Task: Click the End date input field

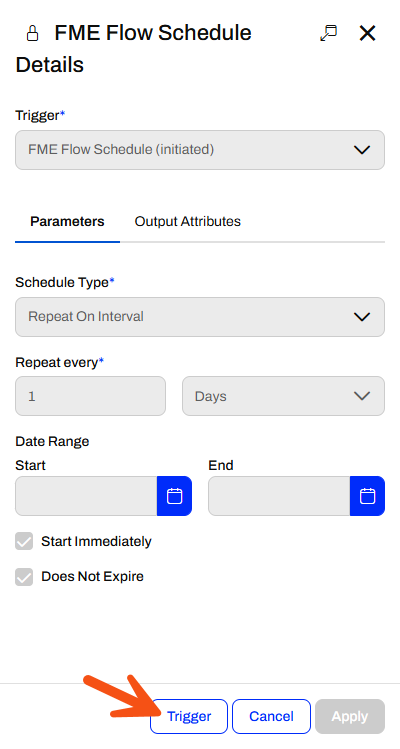Action: [x=279, y=496]
